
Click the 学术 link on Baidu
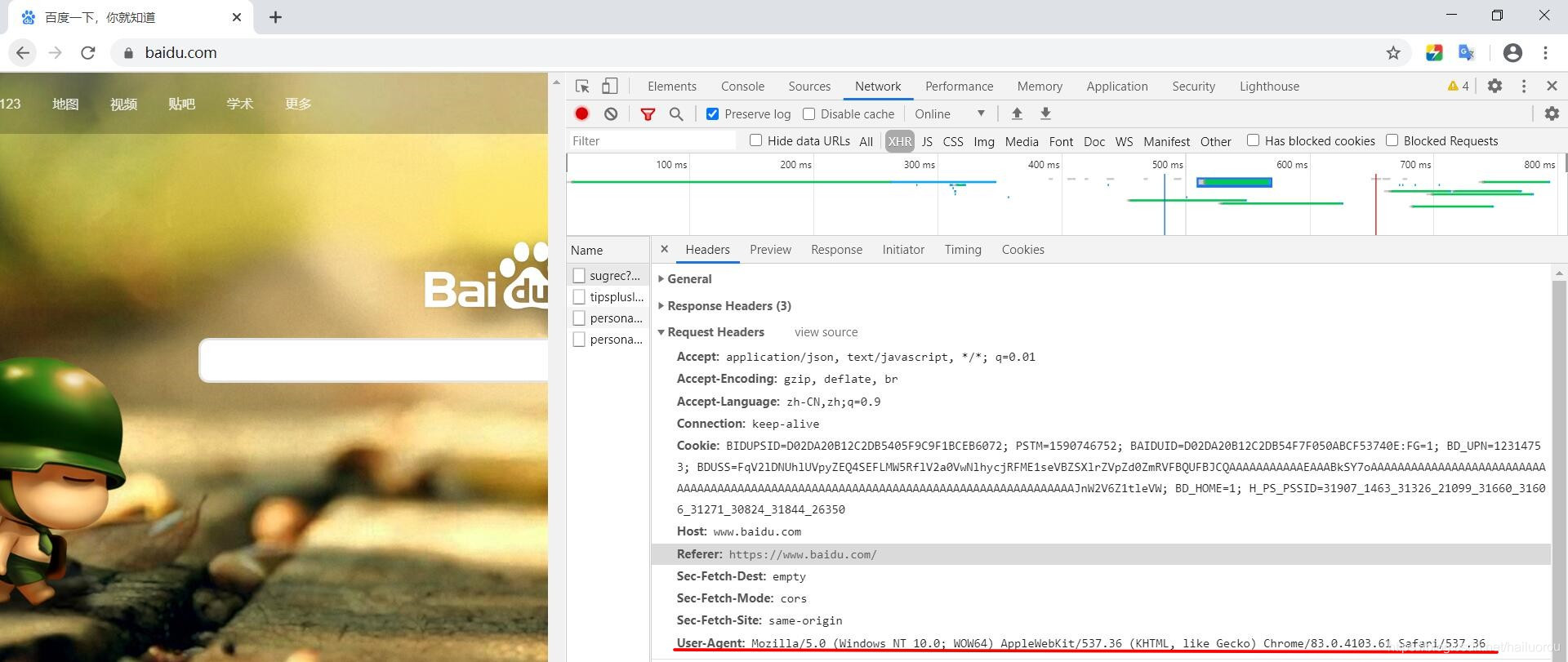(239, 104)
